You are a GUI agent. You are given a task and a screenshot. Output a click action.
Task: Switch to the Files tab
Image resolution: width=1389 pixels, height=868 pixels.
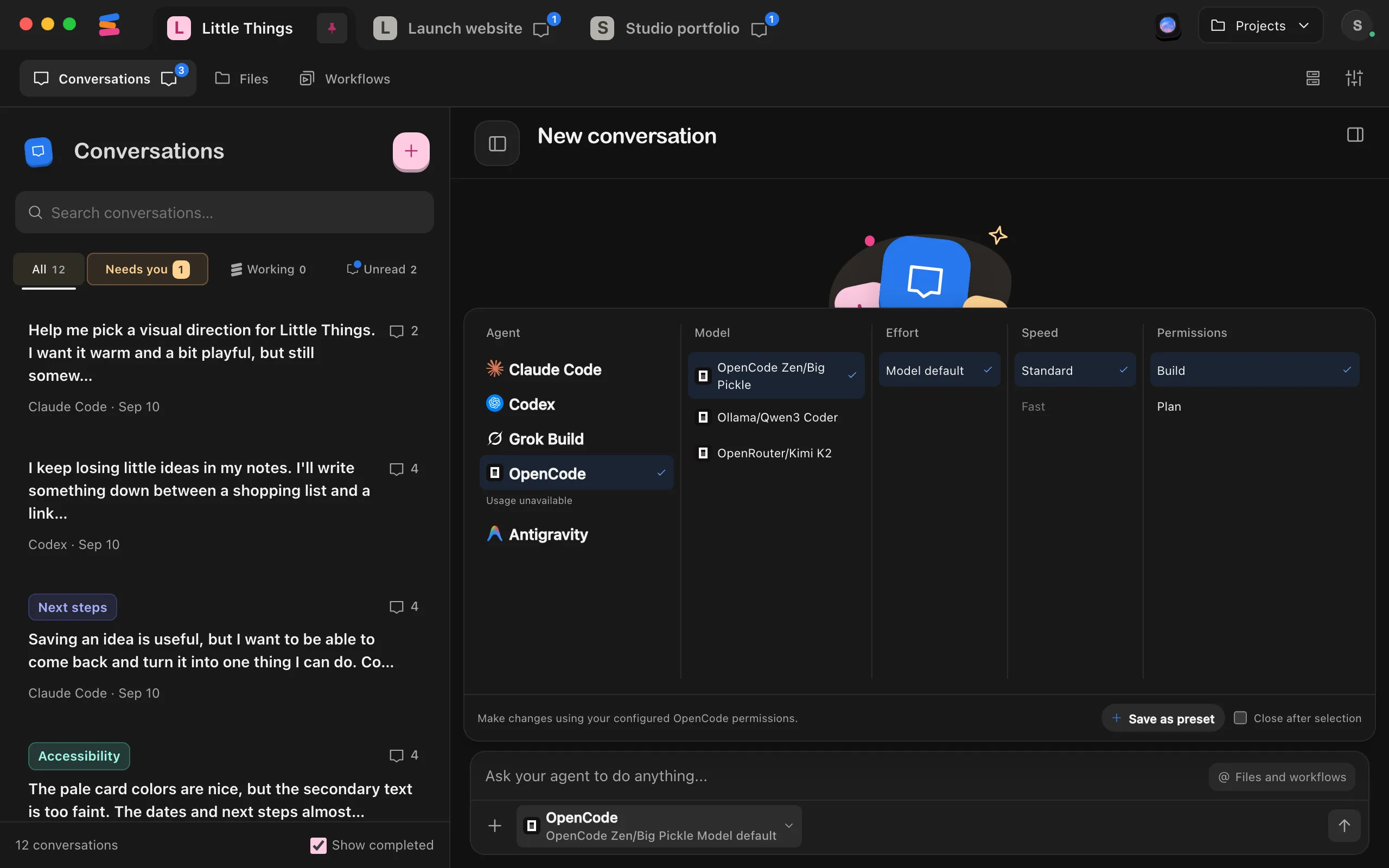[x=241, y=79]
